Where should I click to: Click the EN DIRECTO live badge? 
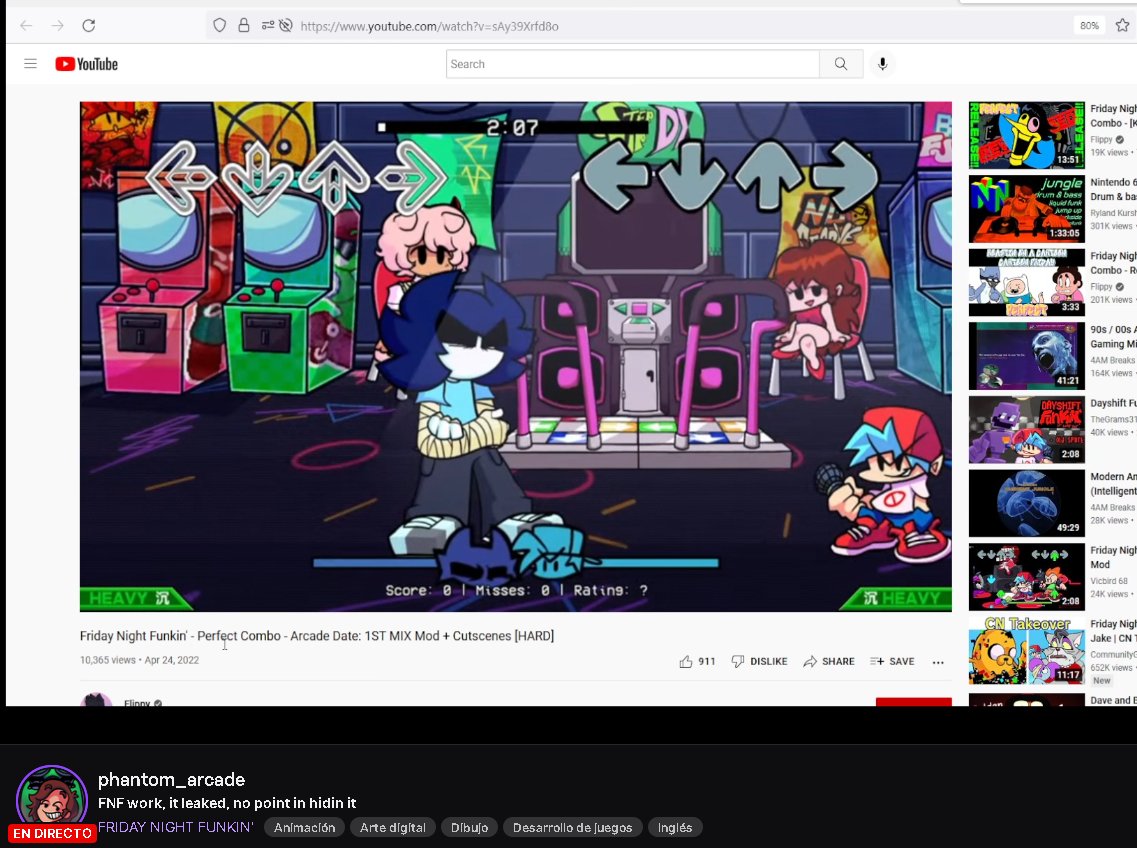[x=52, y=833]
